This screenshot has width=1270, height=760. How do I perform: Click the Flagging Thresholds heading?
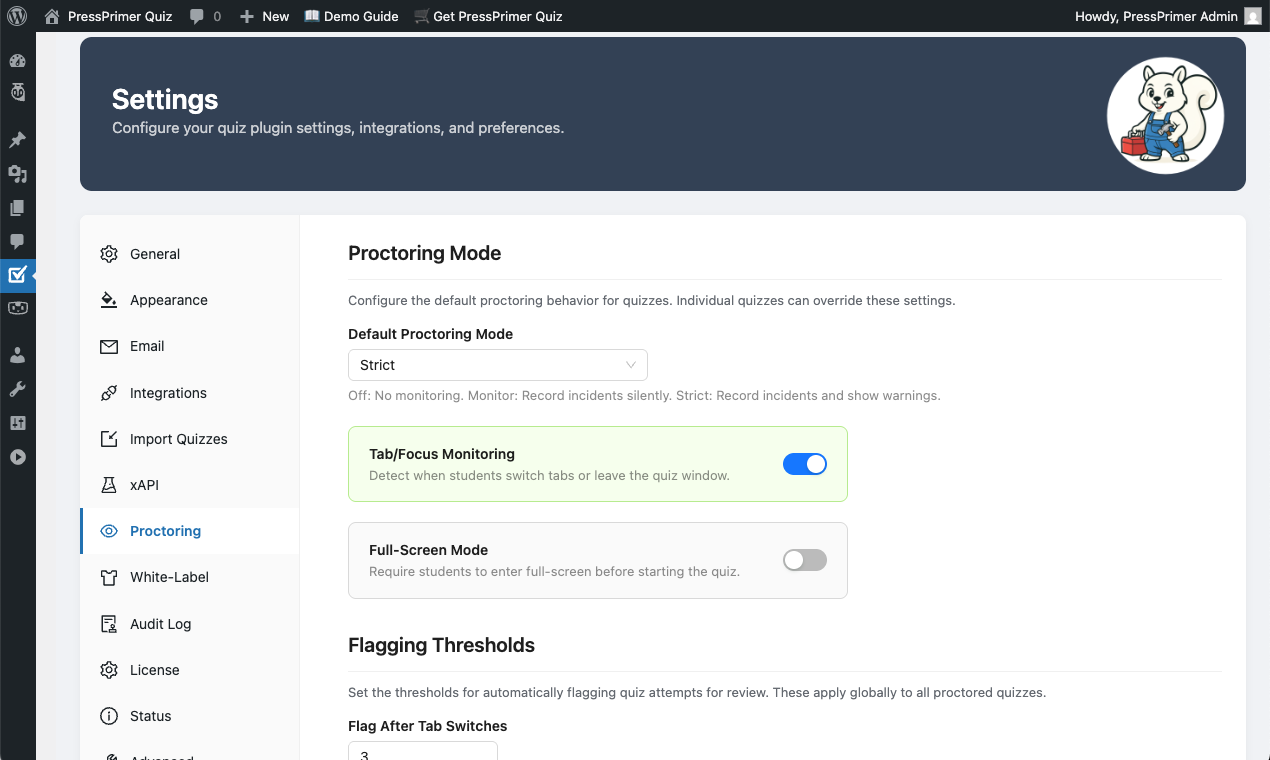441,645
